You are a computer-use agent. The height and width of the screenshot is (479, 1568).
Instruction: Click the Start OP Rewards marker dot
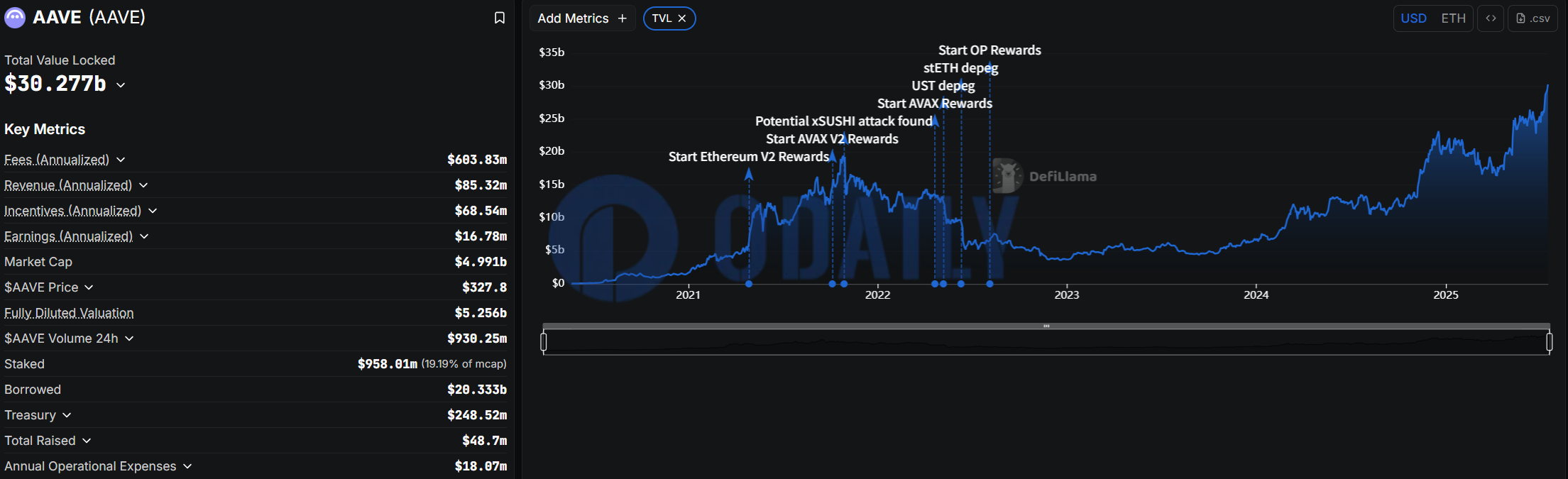pyautogui.click(x=989, y=284)
